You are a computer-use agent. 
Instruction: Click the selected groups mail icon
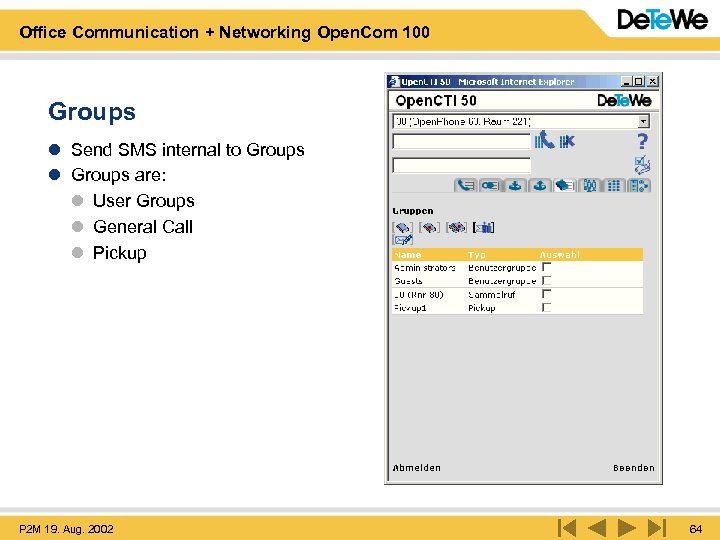click(484, 227)
